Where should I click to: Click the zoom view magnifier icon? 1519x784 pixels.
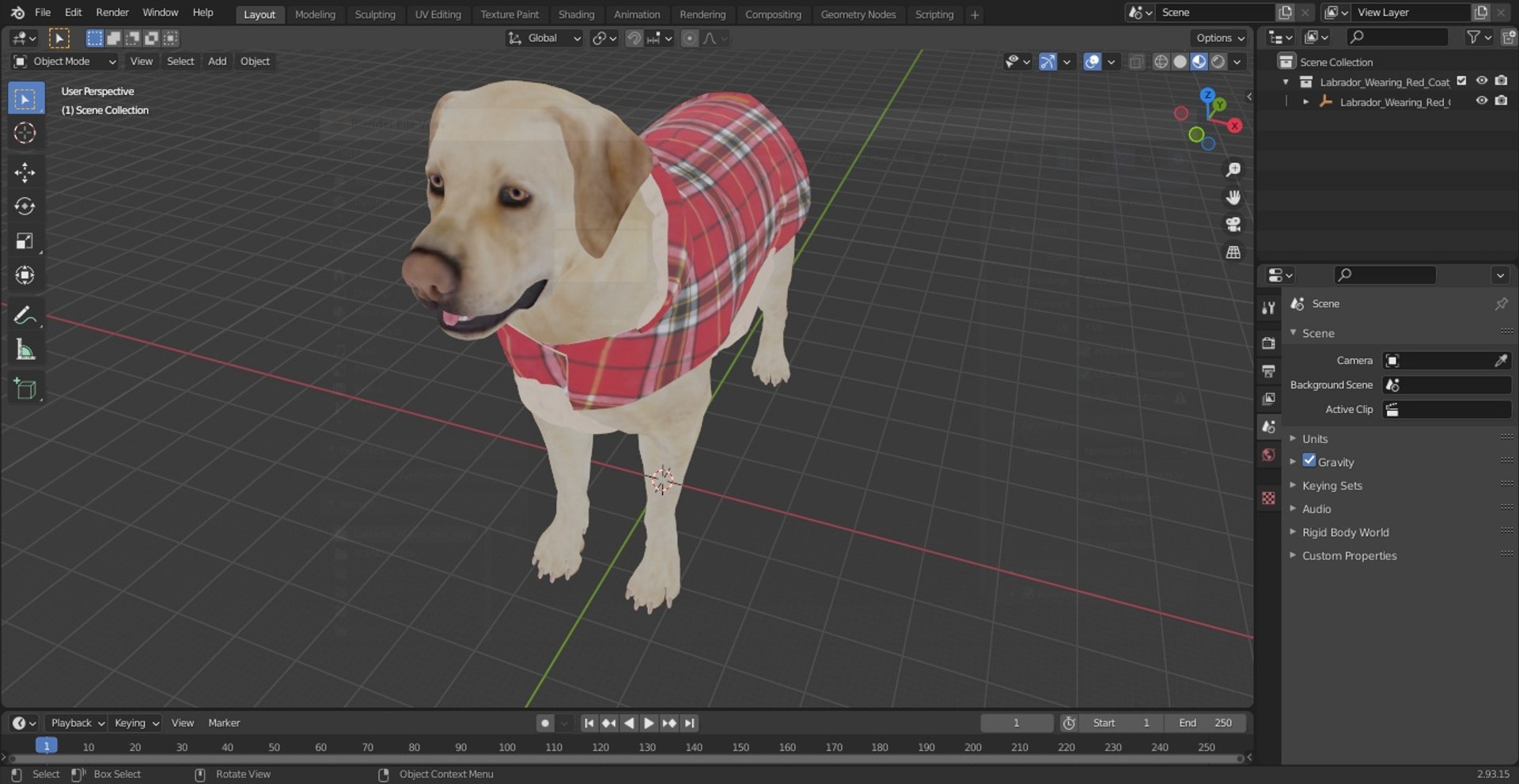click(1233, 169)
